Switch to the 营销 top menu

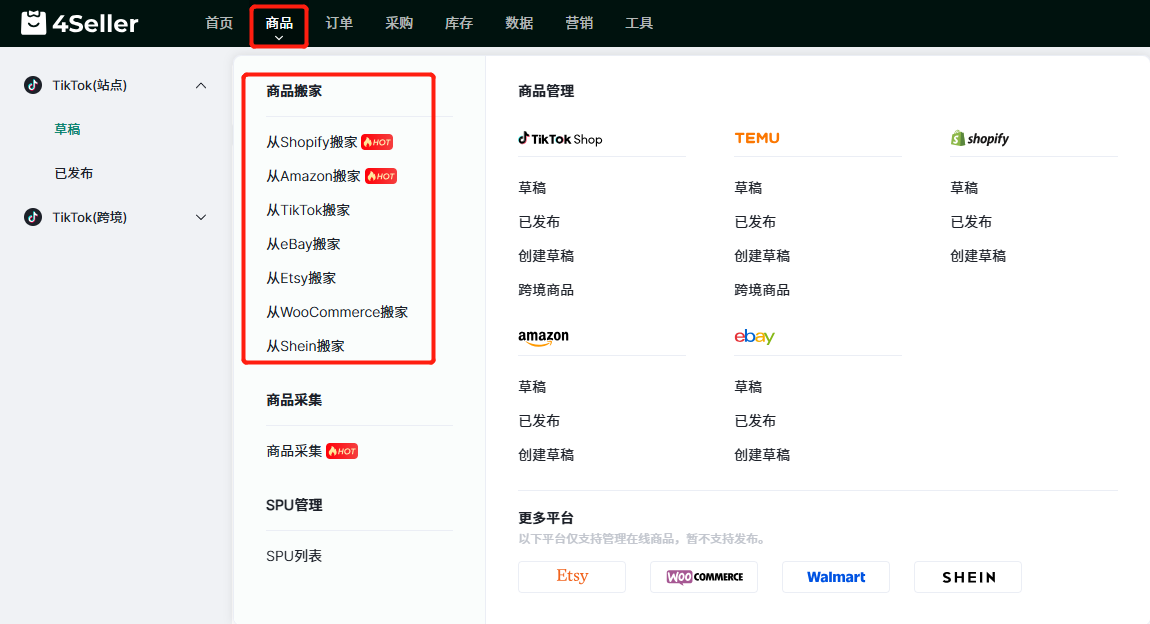point(579,23)
